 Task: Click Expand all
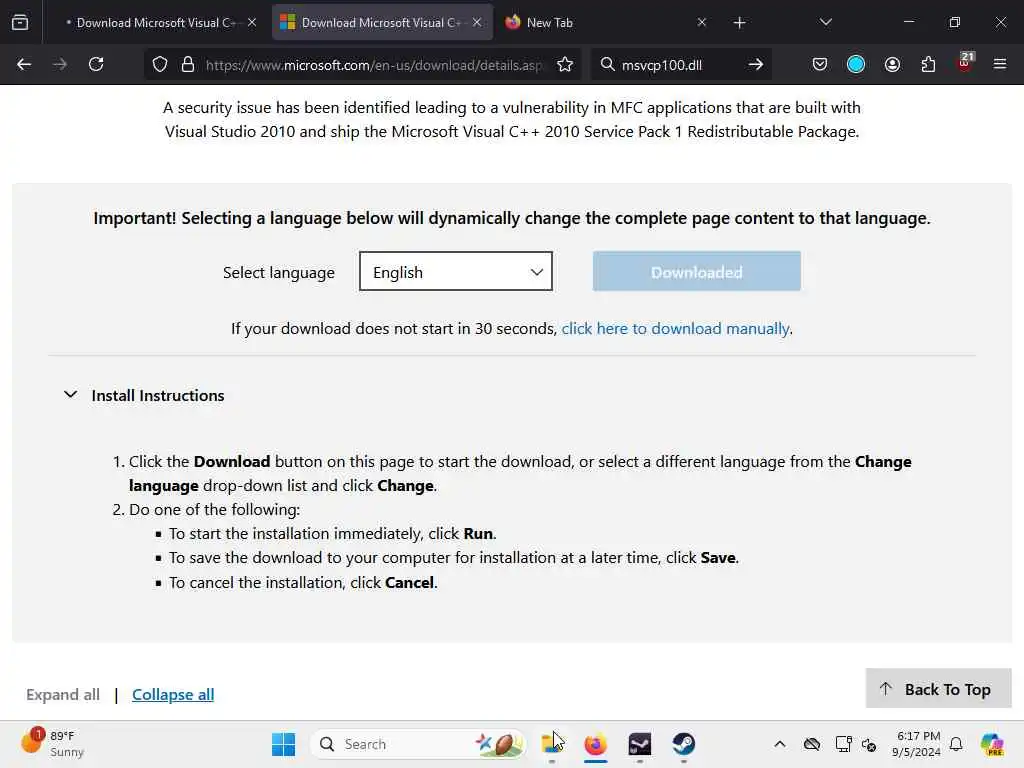coord(63,694)
